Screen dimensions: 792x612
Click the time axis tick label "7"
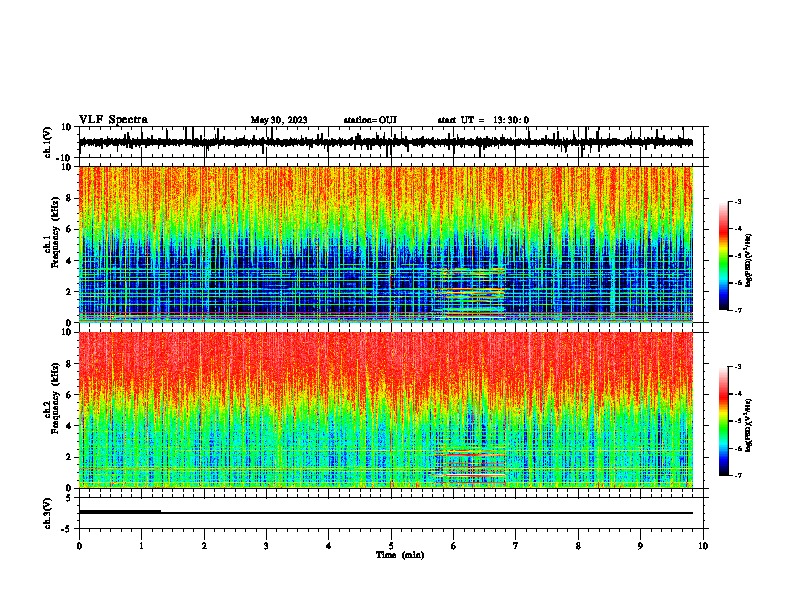pos(516,546)
